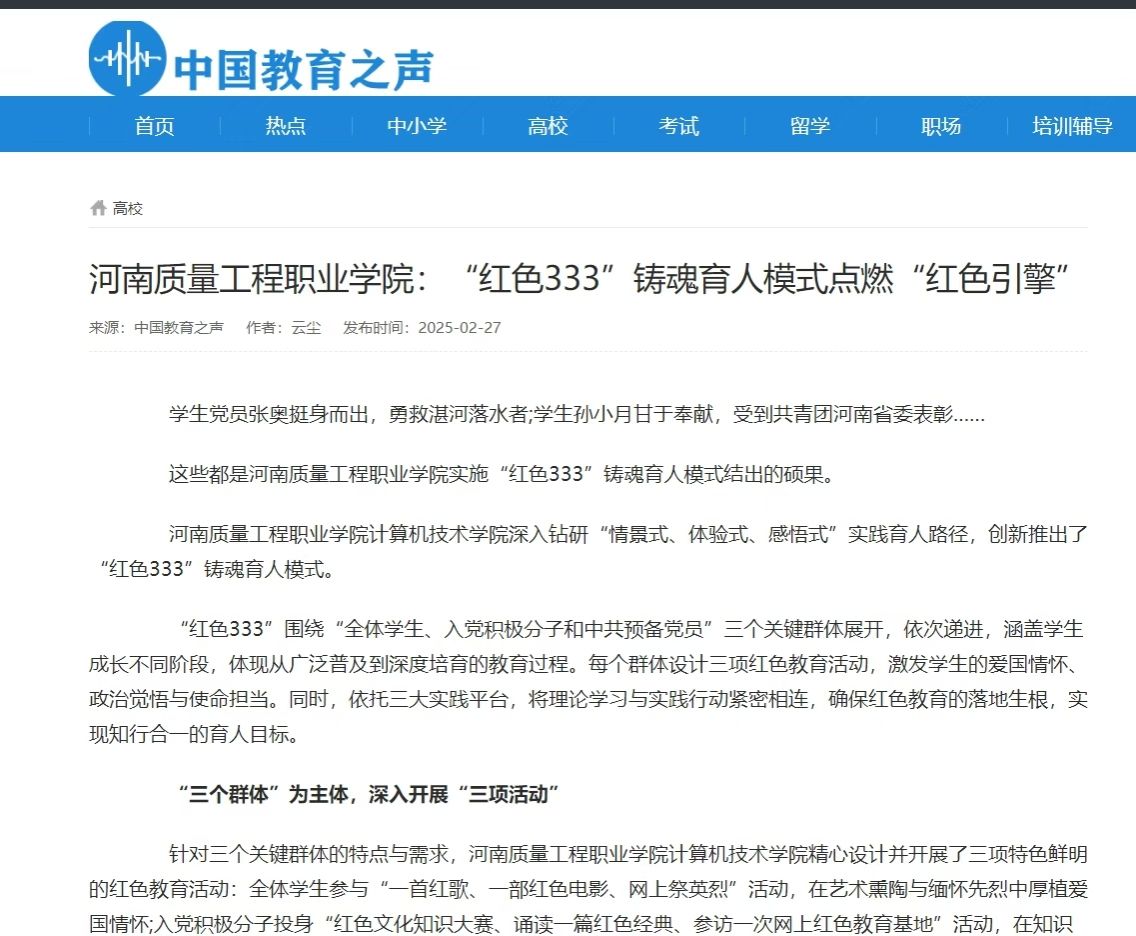Open 高校 in the blue navigation bar
1136x936 pixels.
click(548, 126)
